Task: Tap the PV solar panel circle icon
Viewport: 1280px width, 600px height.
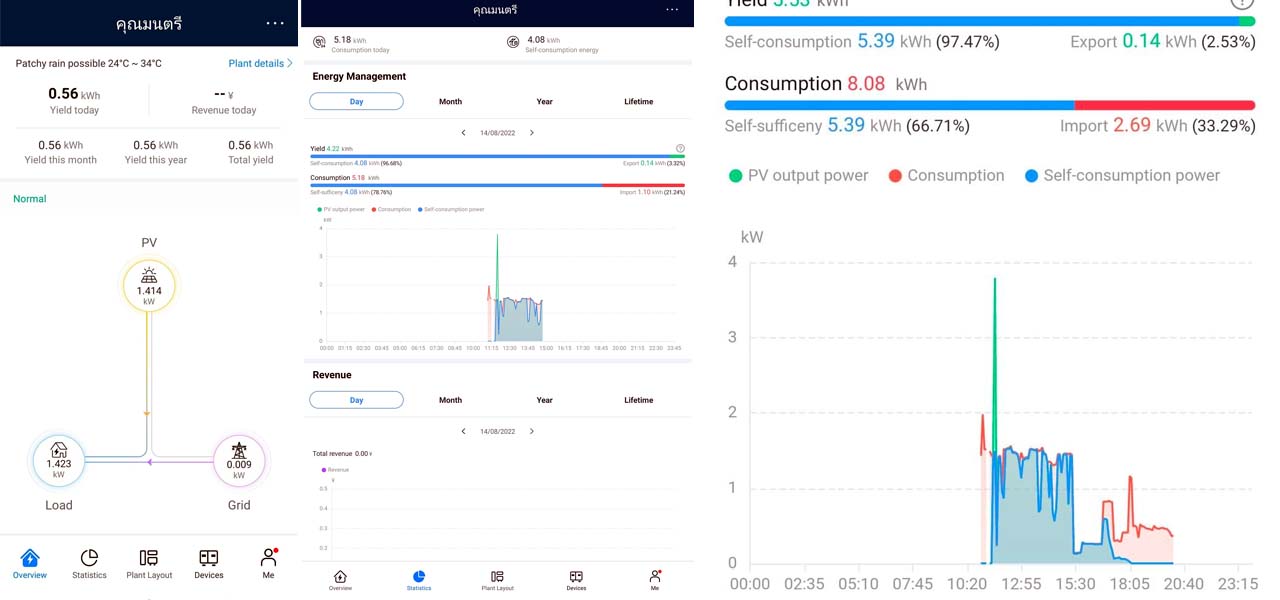Action: 149,286
